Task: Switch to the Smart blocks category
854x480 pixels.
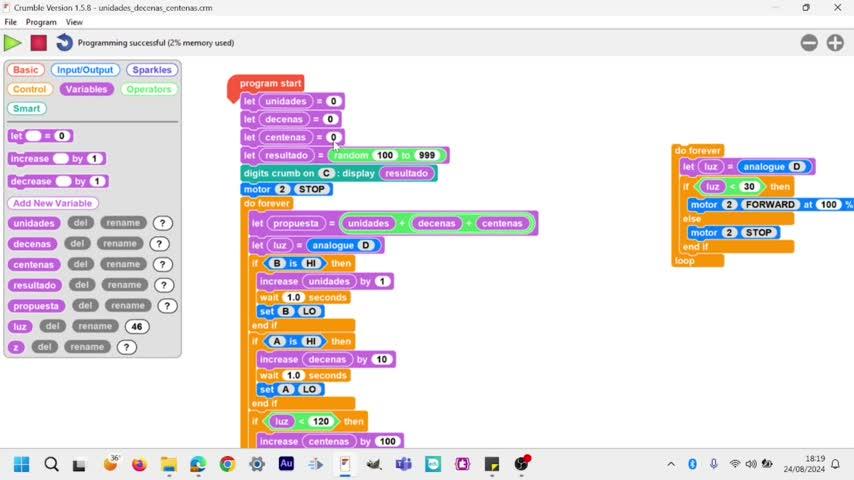Action: pyautogui.click(x=27, y=108)
